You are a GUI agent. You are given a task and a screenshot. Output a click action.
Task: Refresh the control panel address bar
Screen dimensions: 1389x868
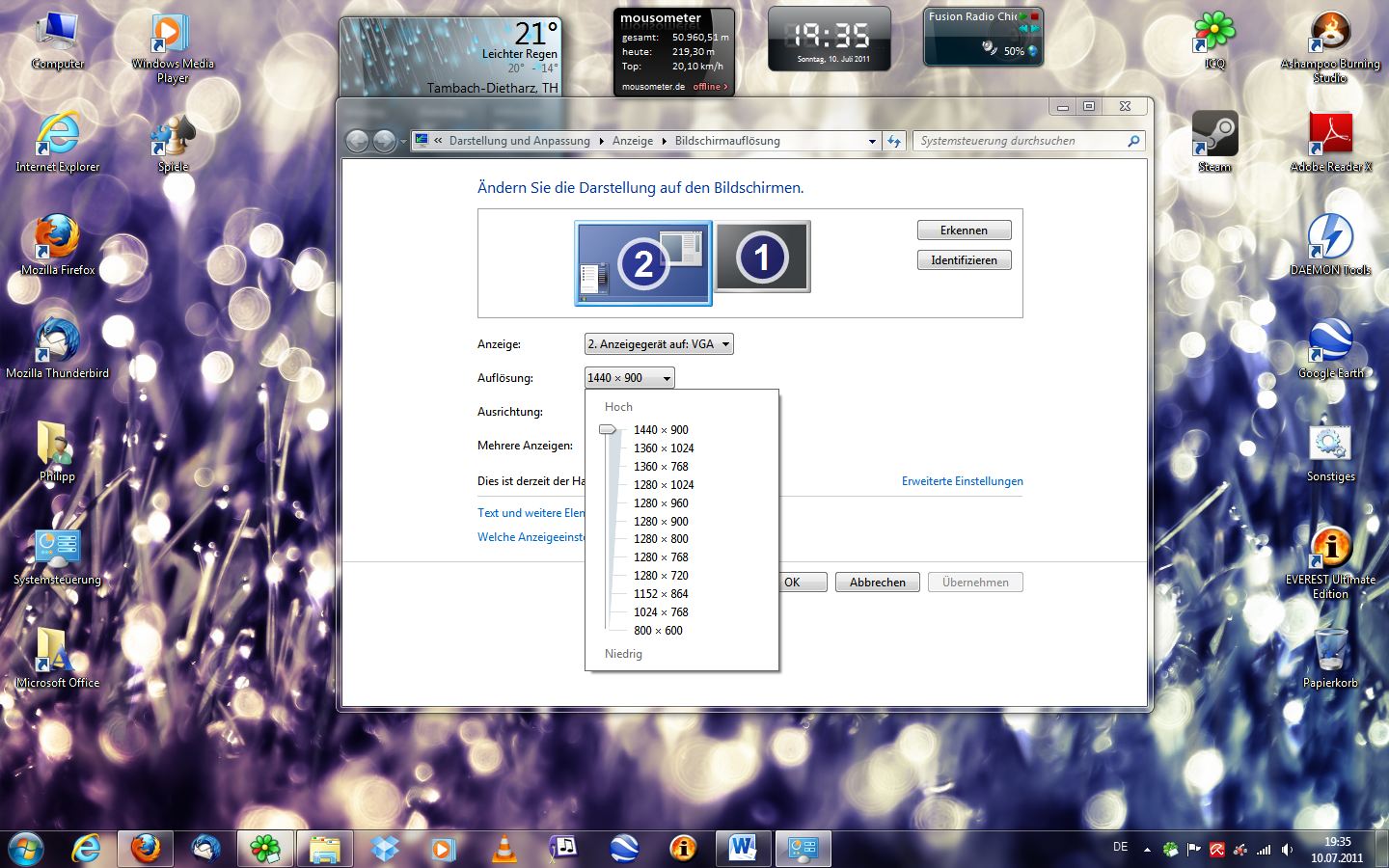click(894, 141)
